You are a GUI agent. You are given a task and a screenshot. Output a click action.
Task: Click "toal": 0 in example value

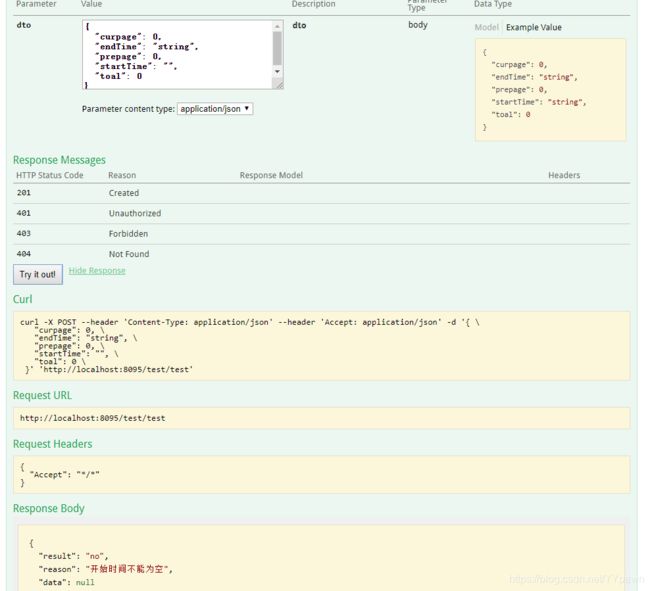pos(511,115)
